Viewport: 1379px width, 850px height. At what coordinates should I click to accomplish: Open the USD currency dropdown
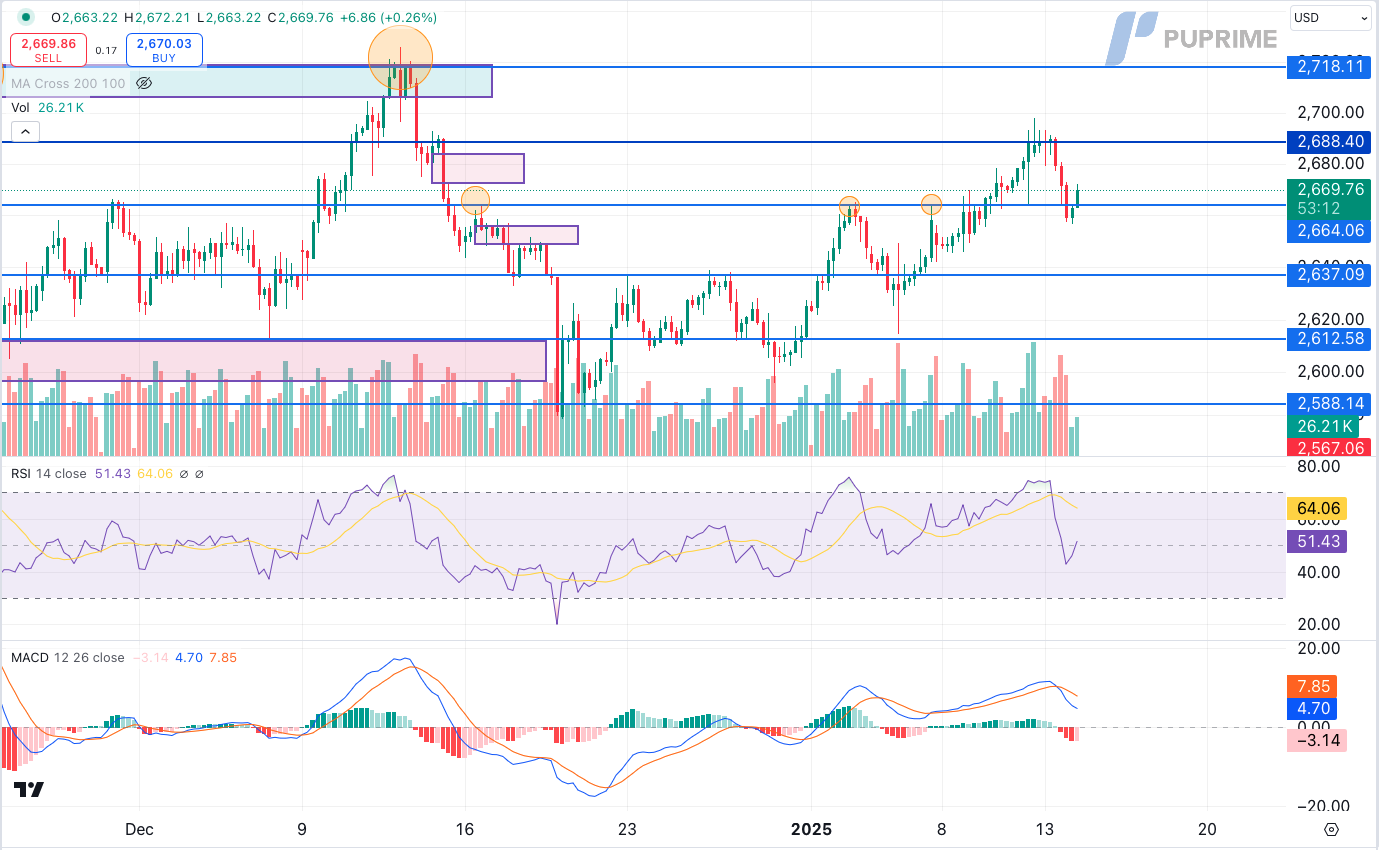tap(1331, 17)
